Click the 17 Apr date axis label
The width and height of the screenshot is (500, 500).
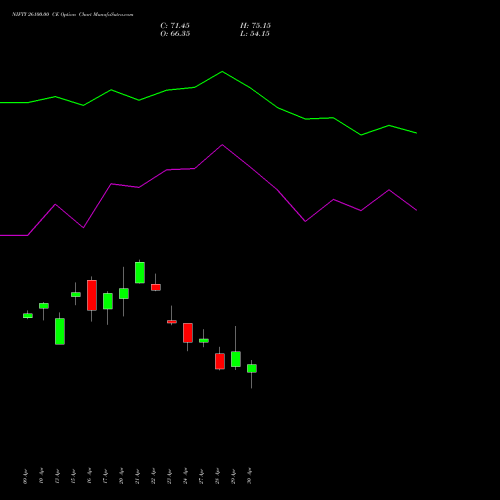(106, 477)
